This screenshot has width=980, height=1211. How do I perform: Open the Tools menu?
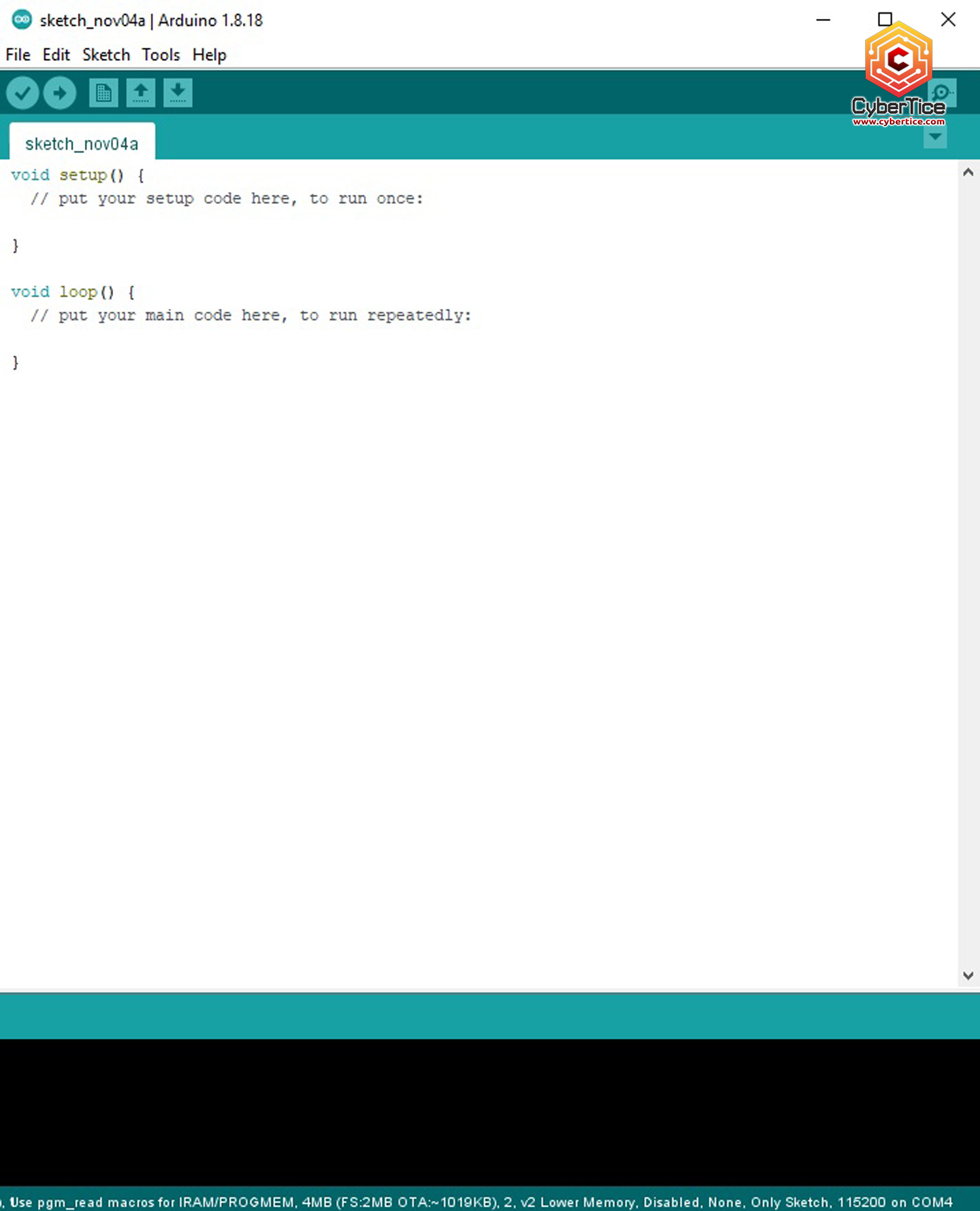[161, 55]
